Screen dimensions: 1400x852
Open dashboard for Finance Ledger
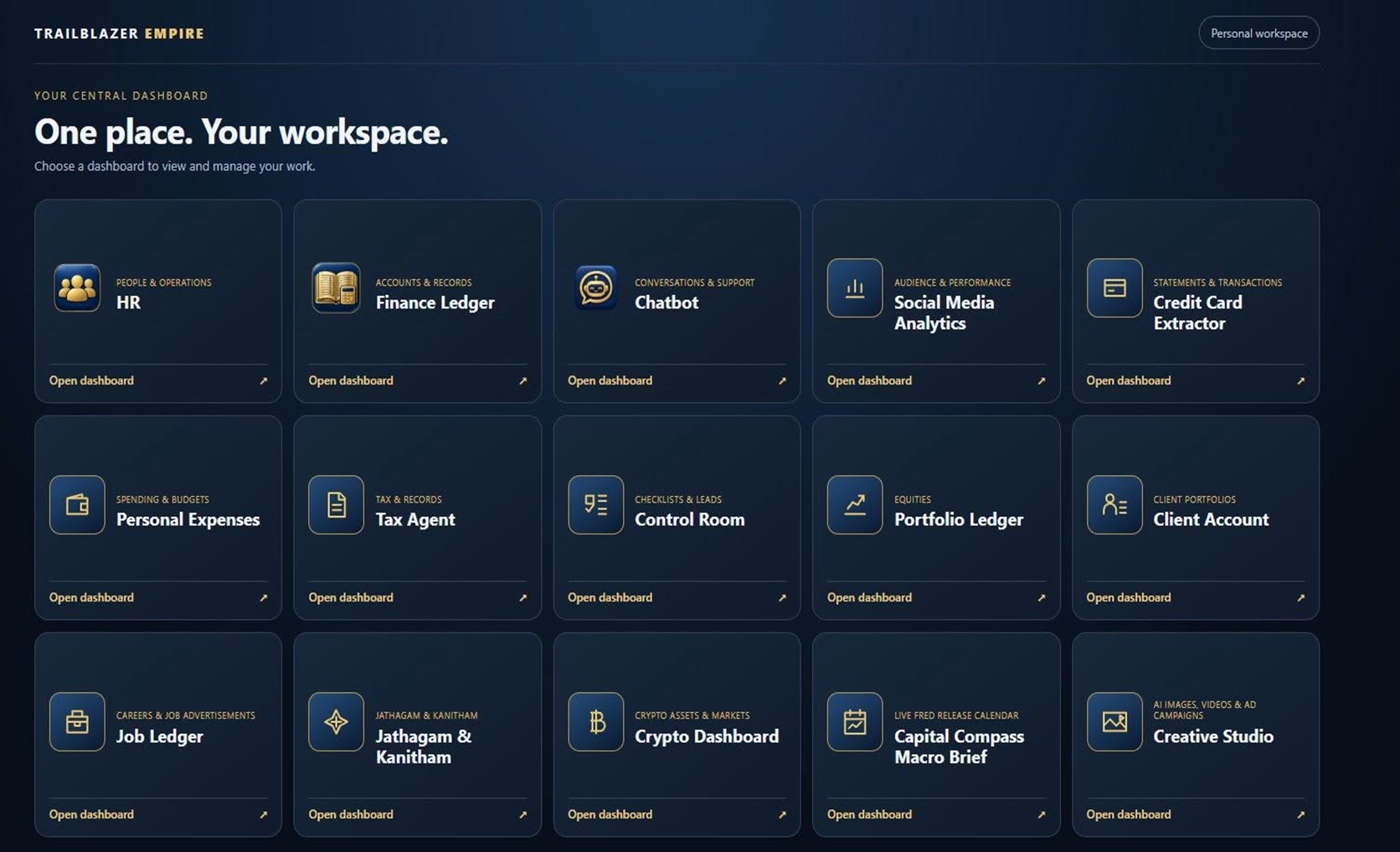tap(351, 380)
